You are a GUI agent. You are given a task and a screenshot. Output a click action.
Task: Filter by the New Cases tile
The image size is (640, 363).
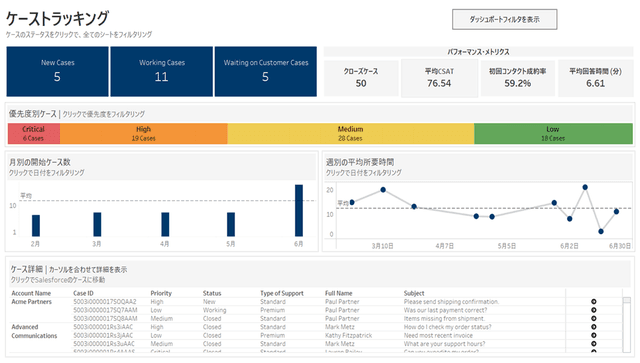[x=58, y=71]
